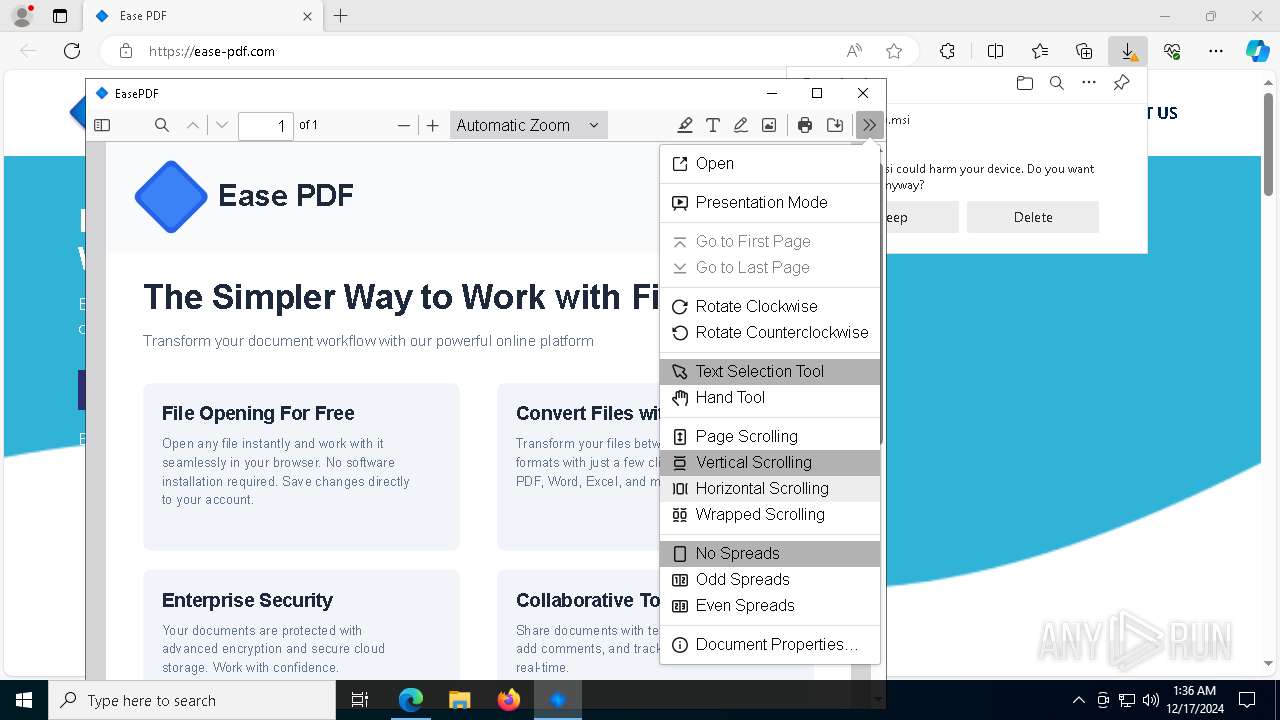Go to next page arrow
Image resolution: width=1280 pixels, height=720 pixels.
222,125
